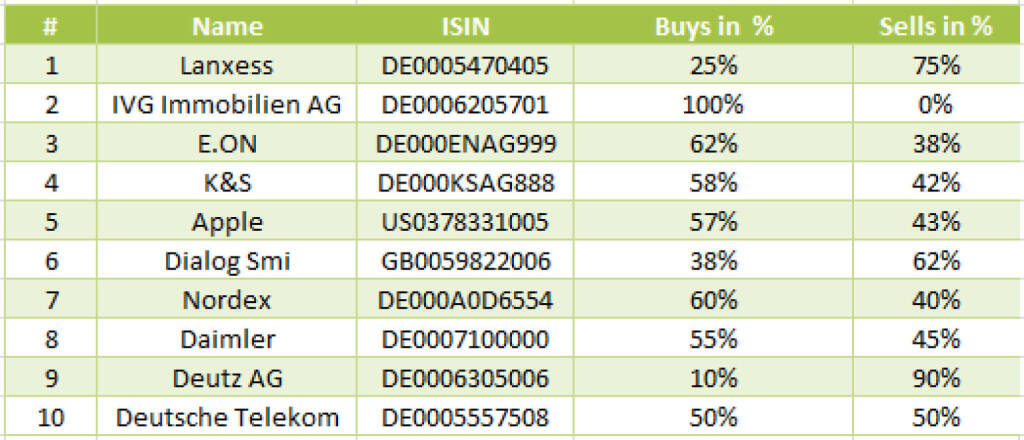The image size is (1024, 440).
Task: Select the Deutz AG cell
Action: pyautogui.click(x=227, y=378)
